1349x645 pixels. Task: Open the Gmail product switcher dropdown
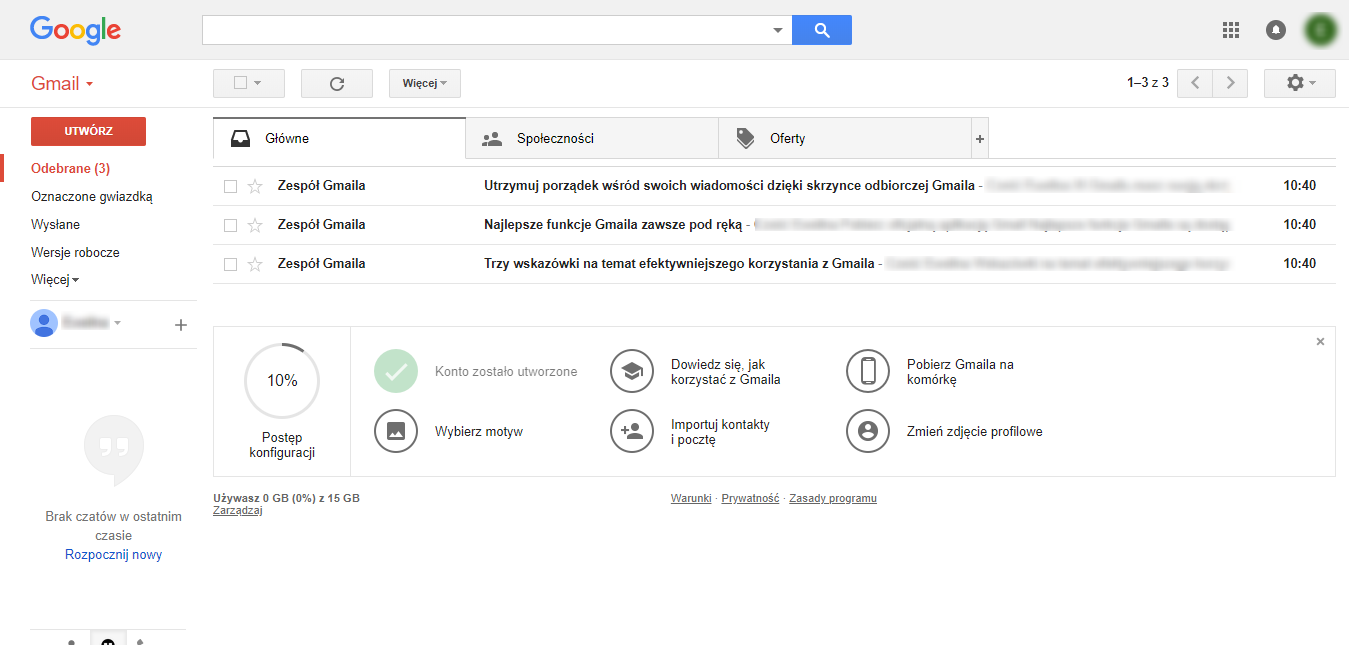click(62, 84)
